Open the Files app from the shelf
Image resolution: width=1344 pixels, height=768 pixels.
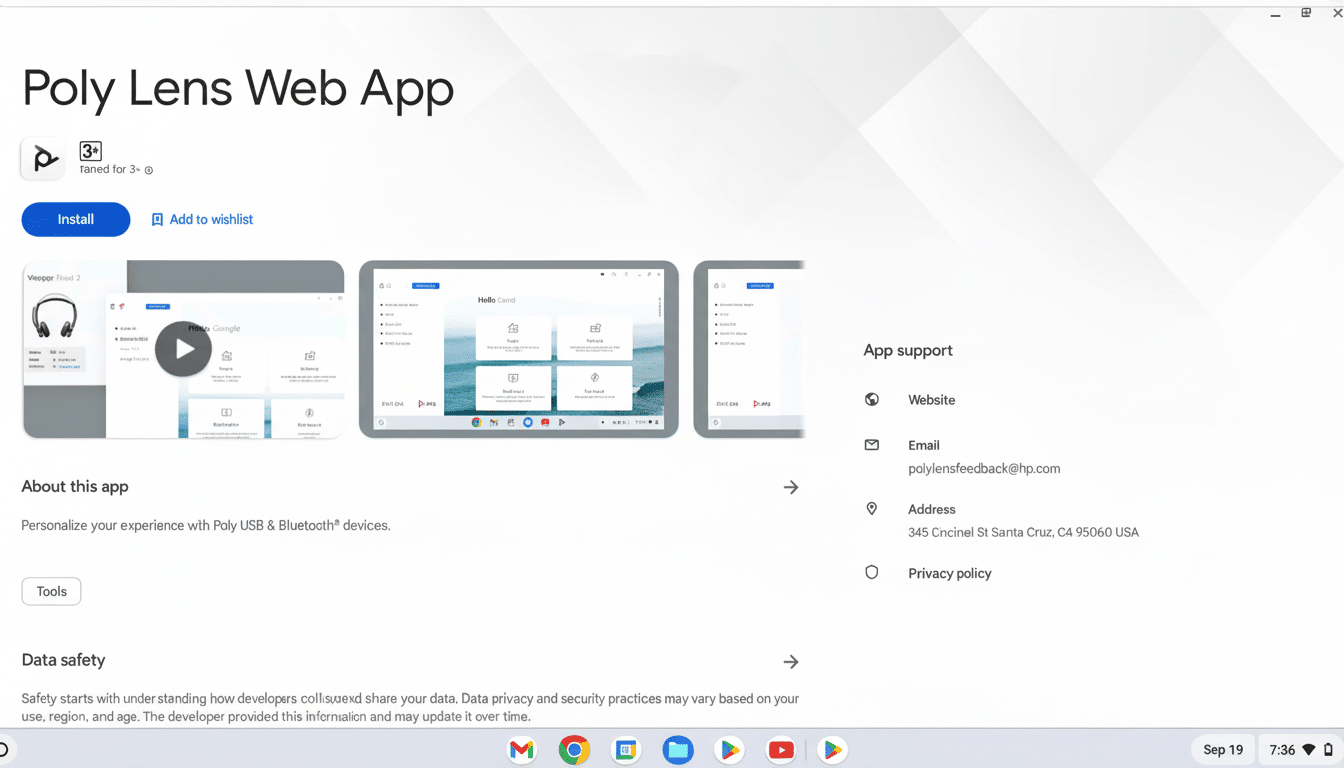point(678,749)
